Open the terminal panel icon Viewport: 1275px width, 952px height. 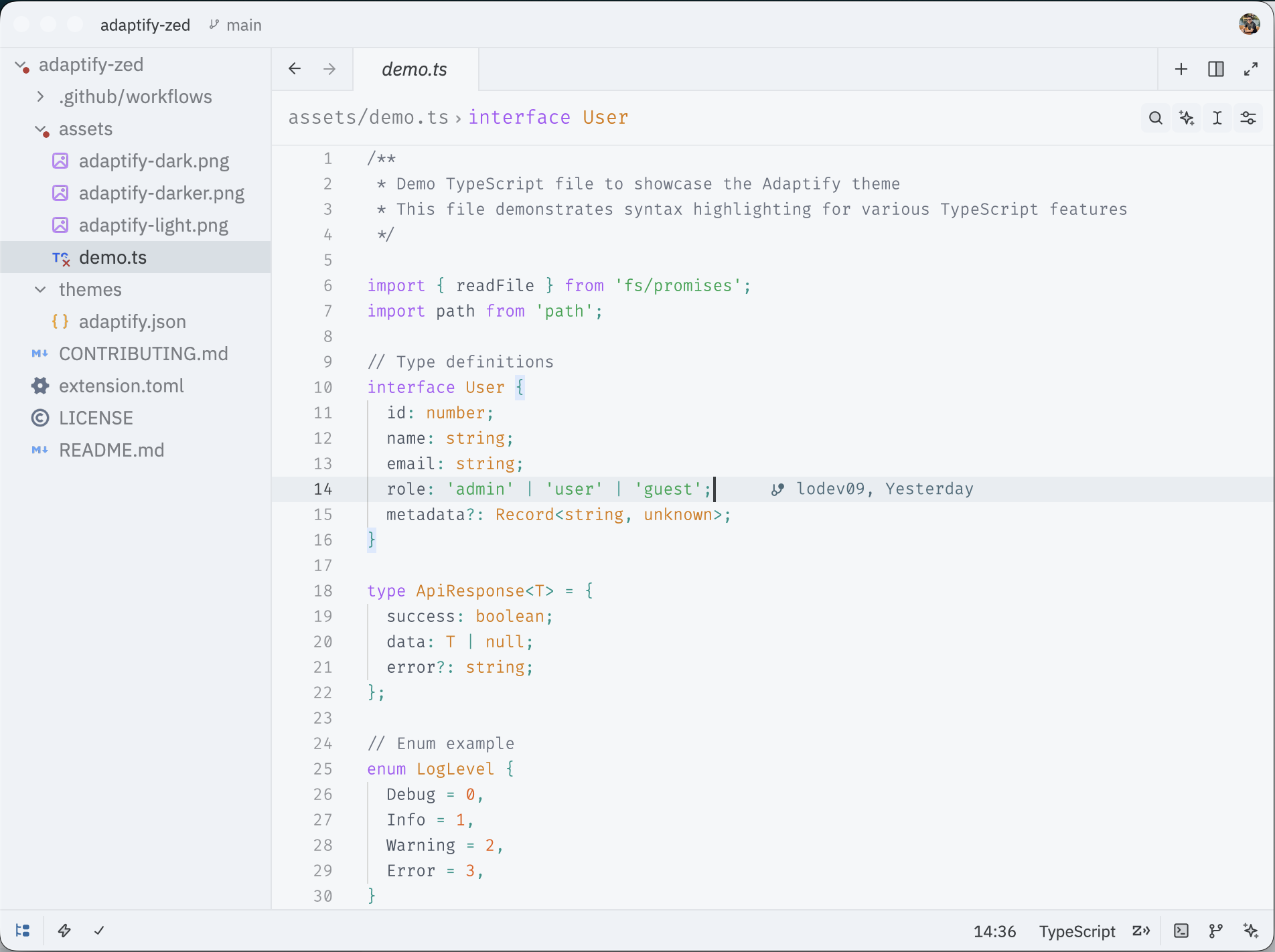[x=1181, y=931]
